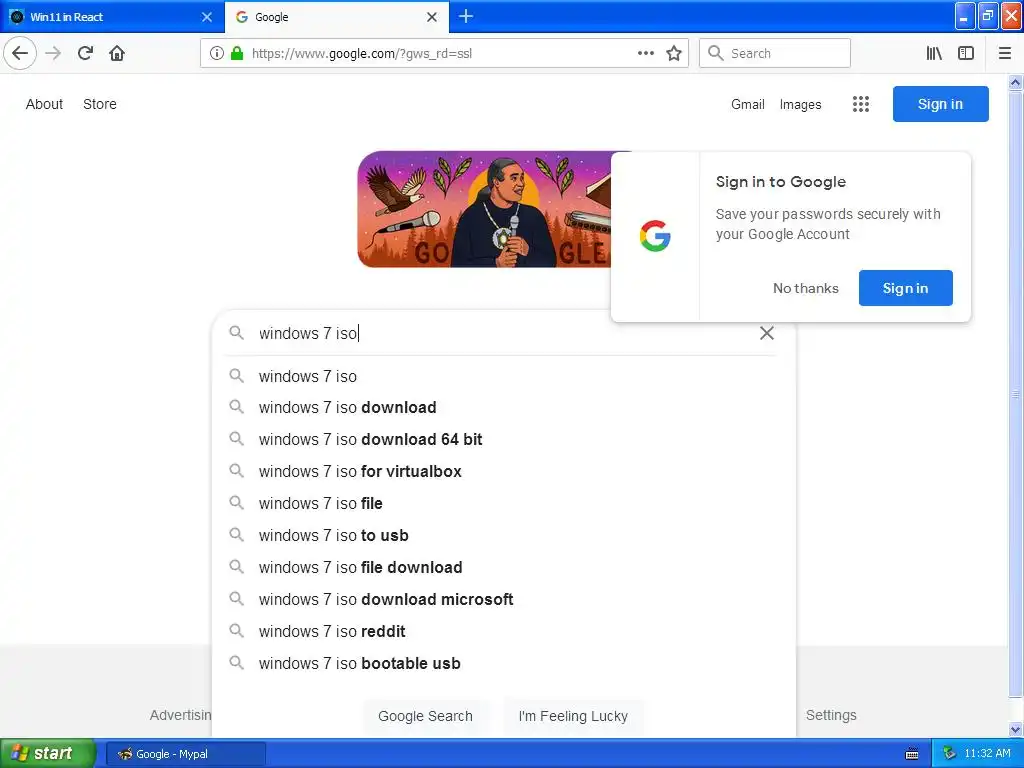Bookmark this page with the star icon

674,54
